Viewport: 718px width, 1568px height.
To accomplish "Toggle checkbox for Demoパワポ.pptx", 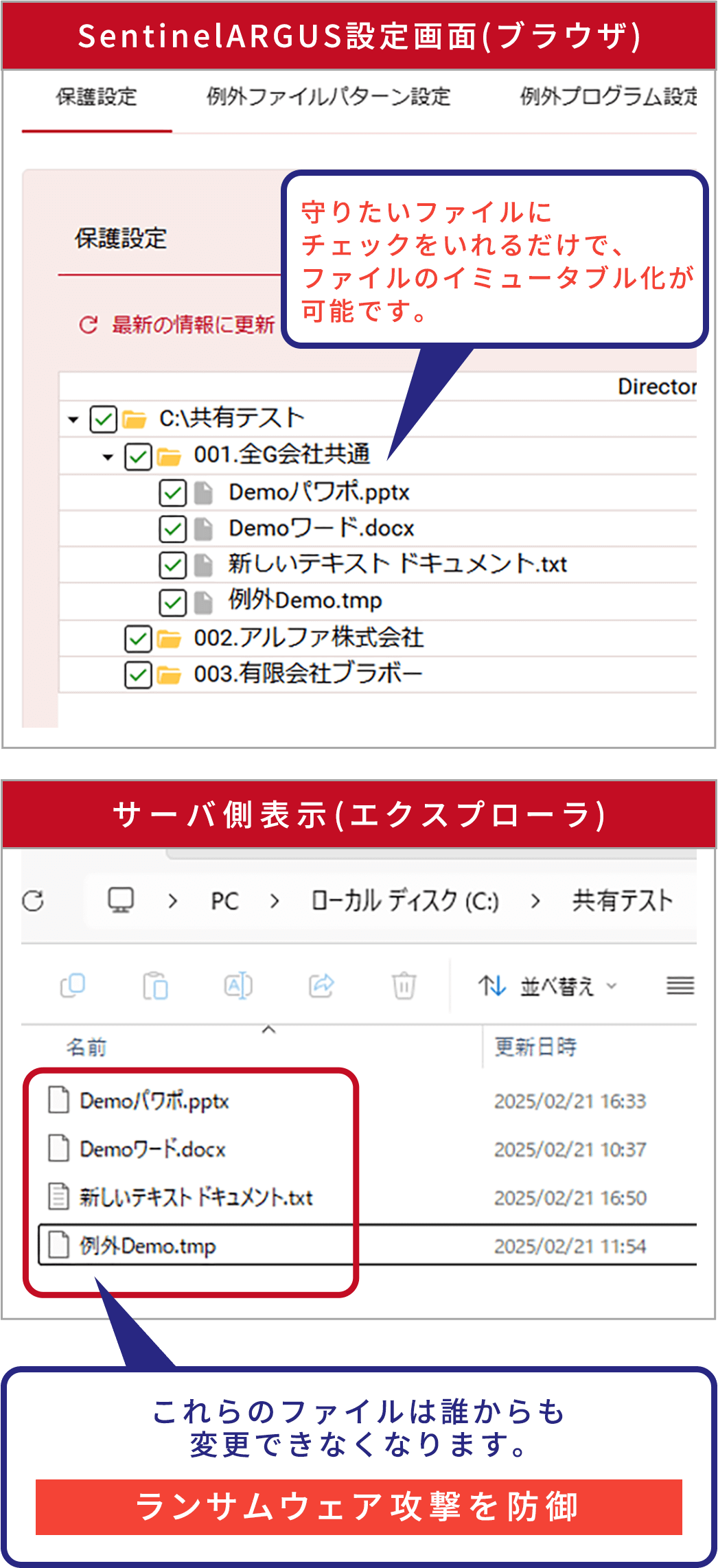I will click(x=172, y=492).
